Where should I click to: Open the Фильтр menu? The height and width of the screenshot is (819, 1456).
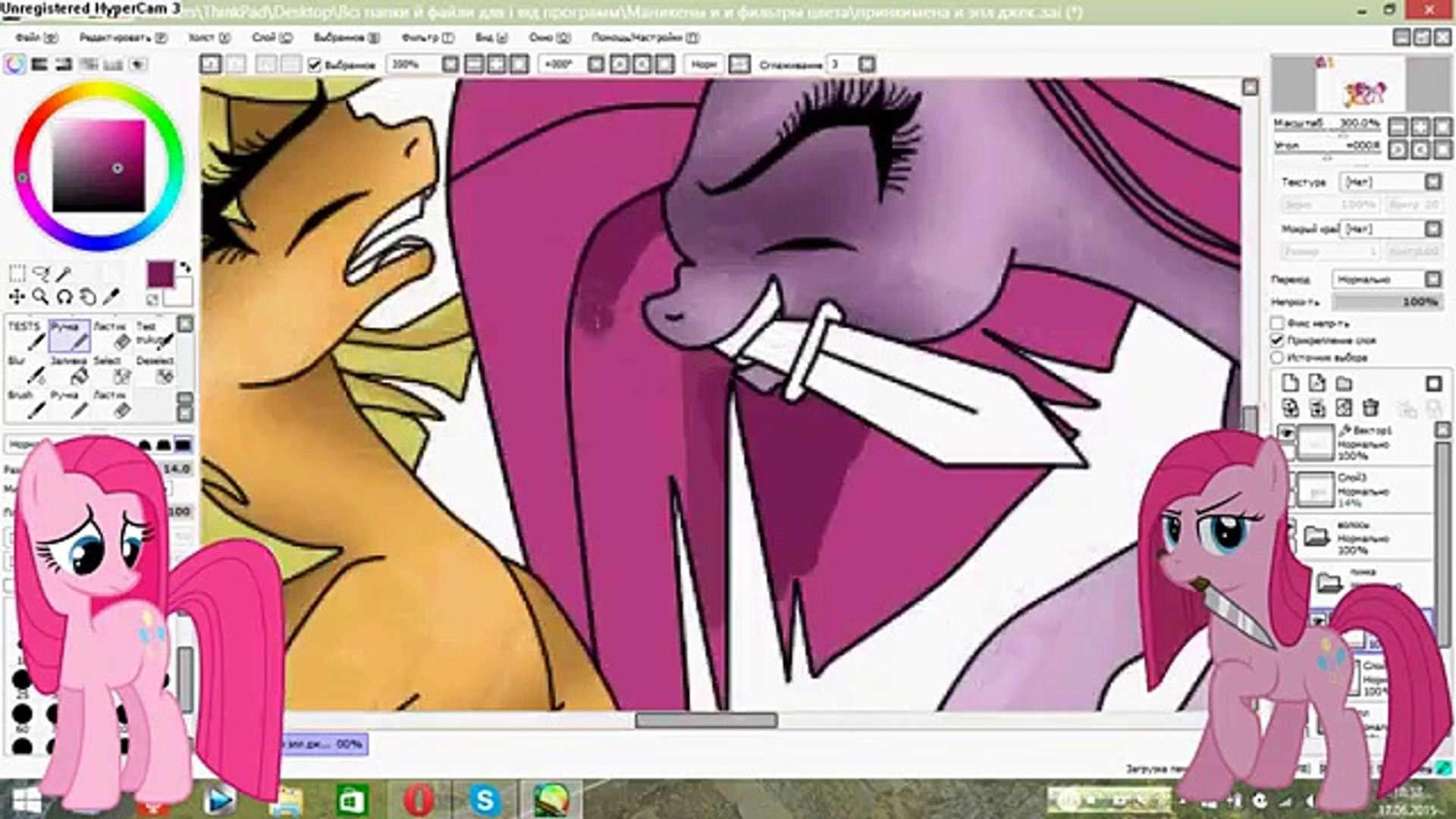coord(428,37)
